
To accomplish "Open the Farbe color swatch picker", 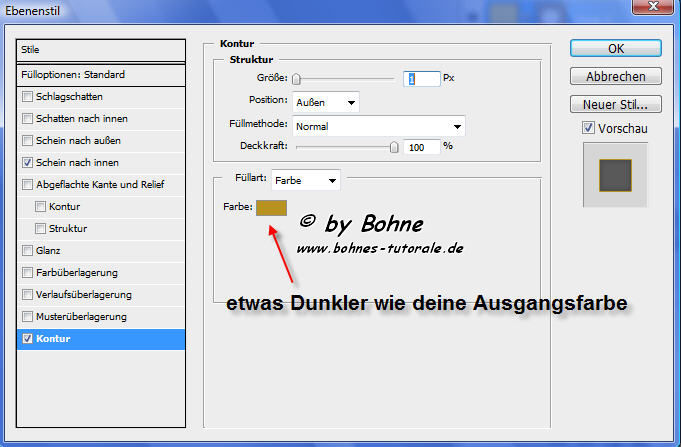I will click(x=271, y=208).
